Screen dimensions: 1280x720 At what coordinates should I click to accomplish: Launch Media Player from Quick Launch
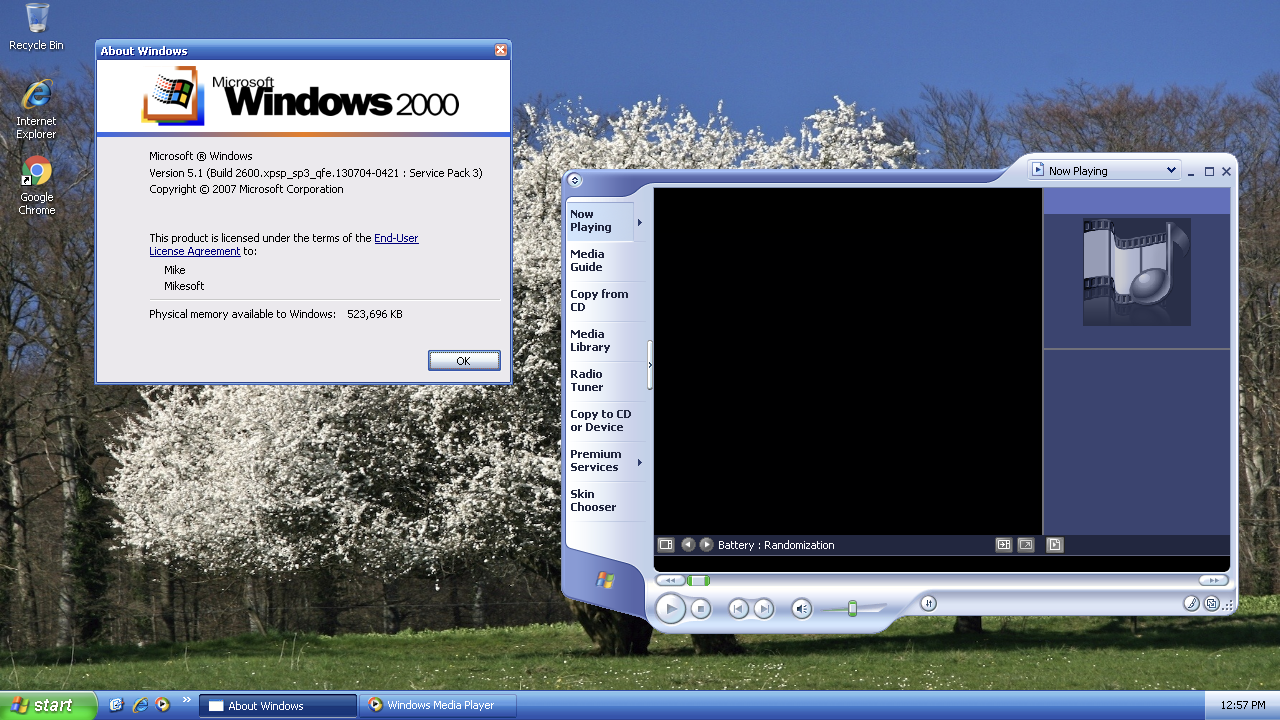click(x=163, y=705)
